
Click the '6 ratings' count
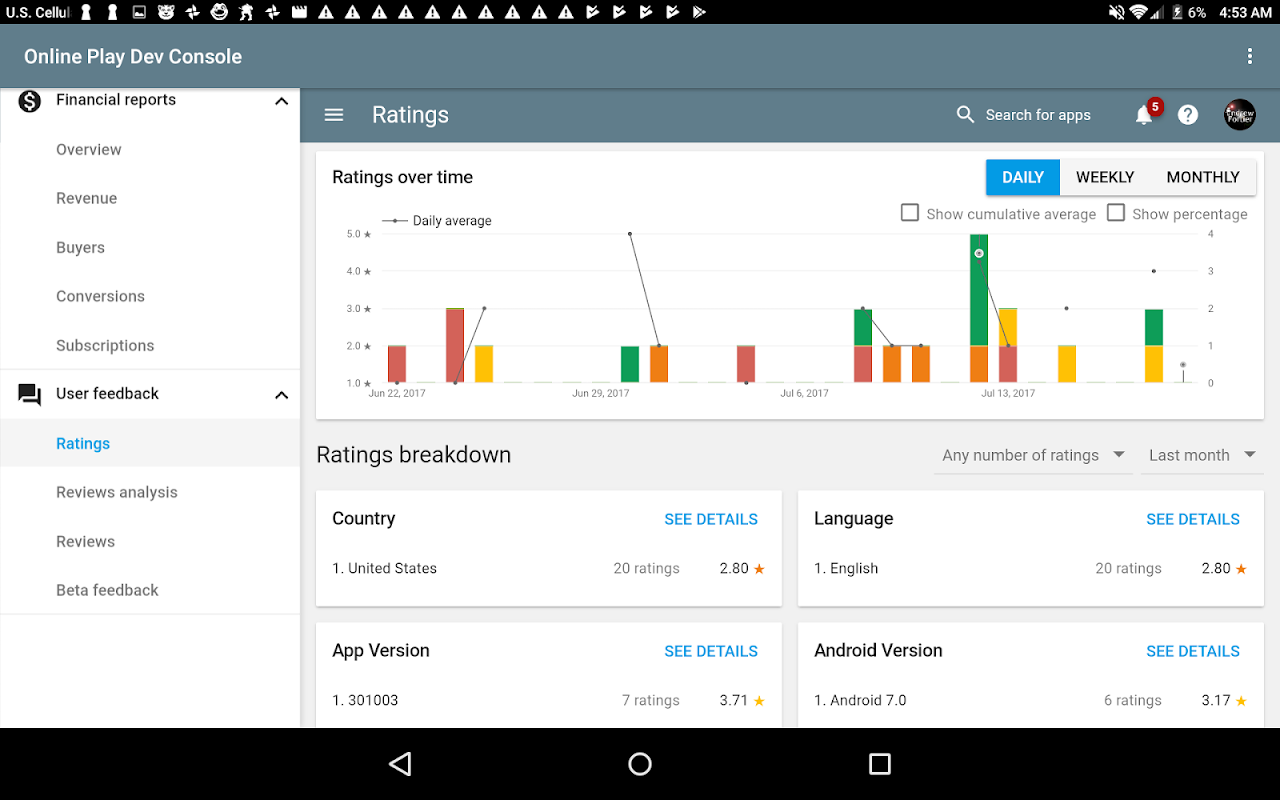tap(1133, 701)
